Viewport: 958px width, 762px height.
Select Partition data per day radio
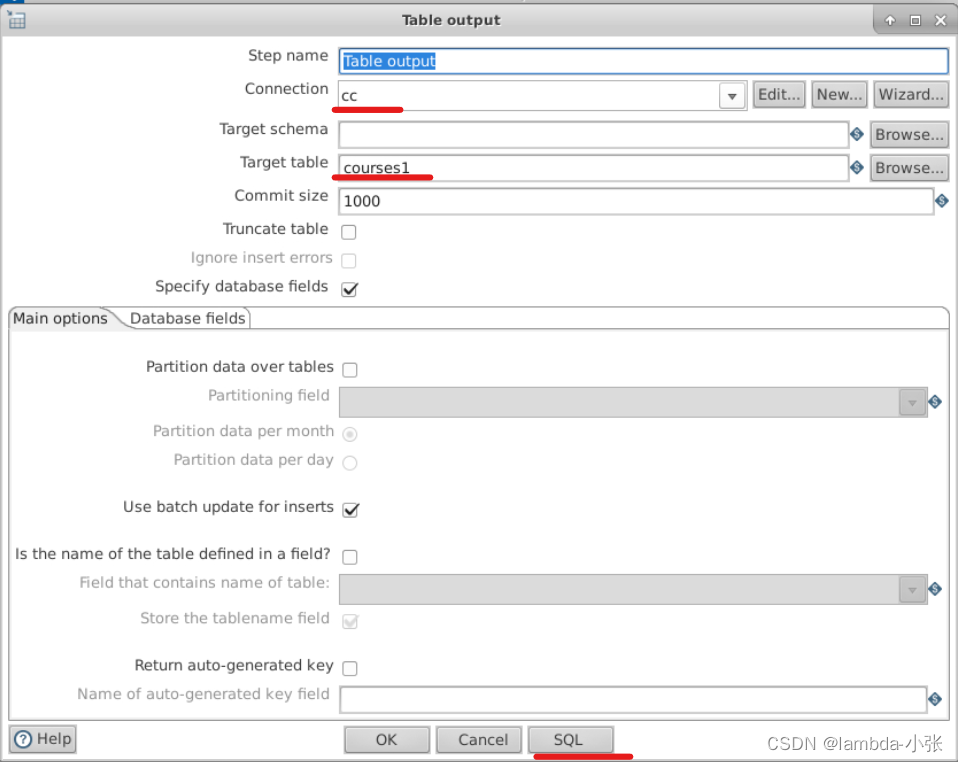(350, 463)
